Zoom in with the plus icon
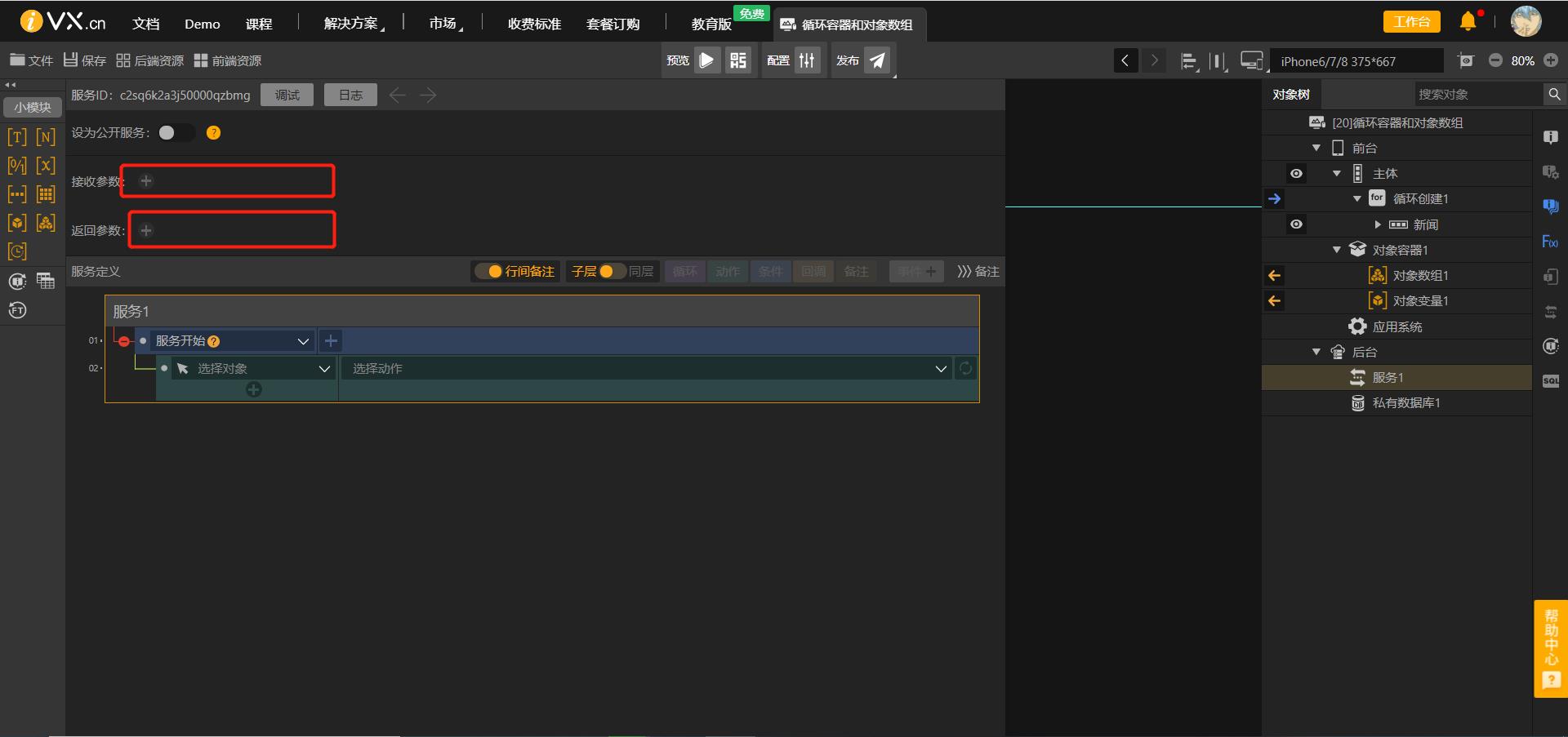 (1551, 60)
